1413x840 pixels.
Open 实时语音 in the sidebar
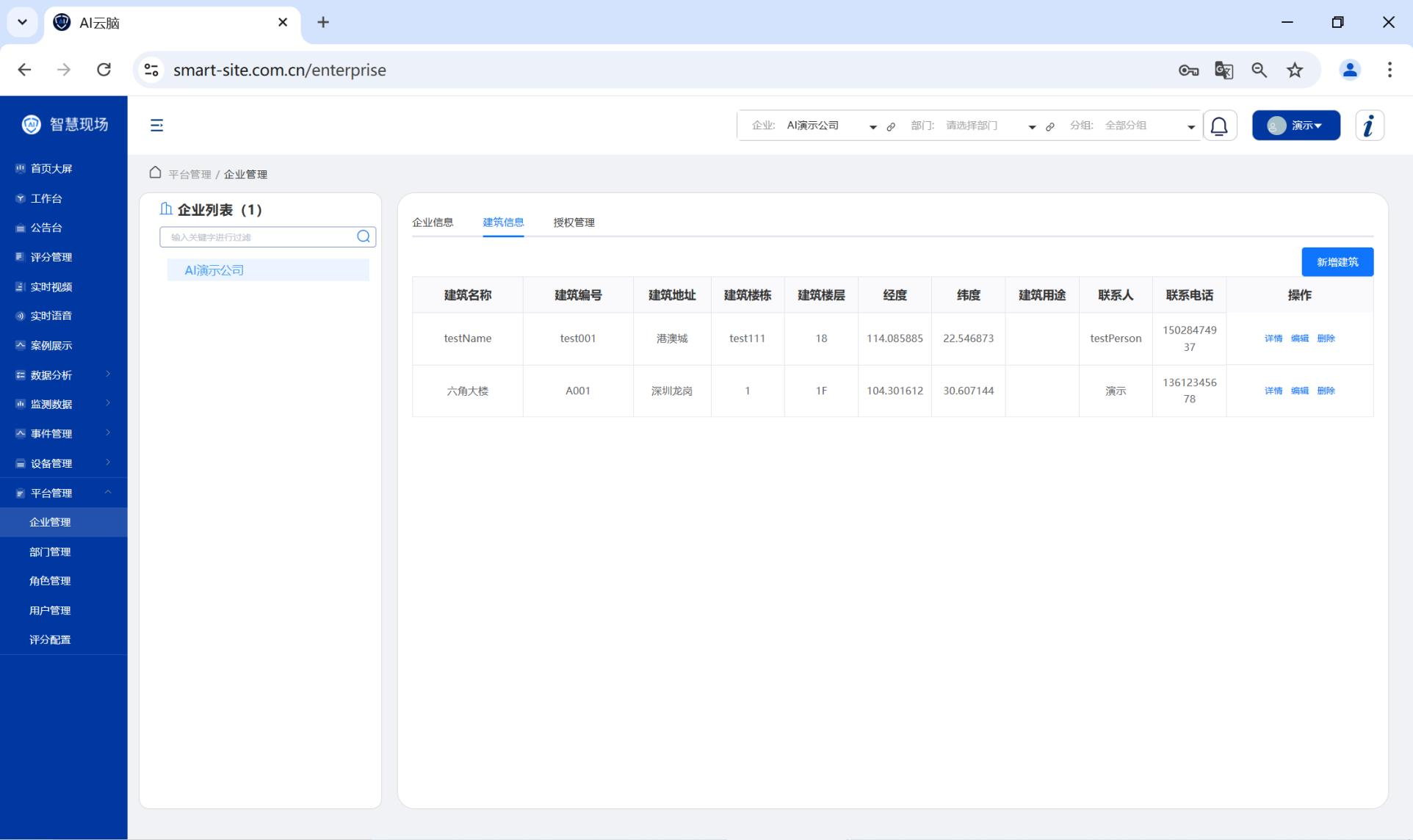63,316
